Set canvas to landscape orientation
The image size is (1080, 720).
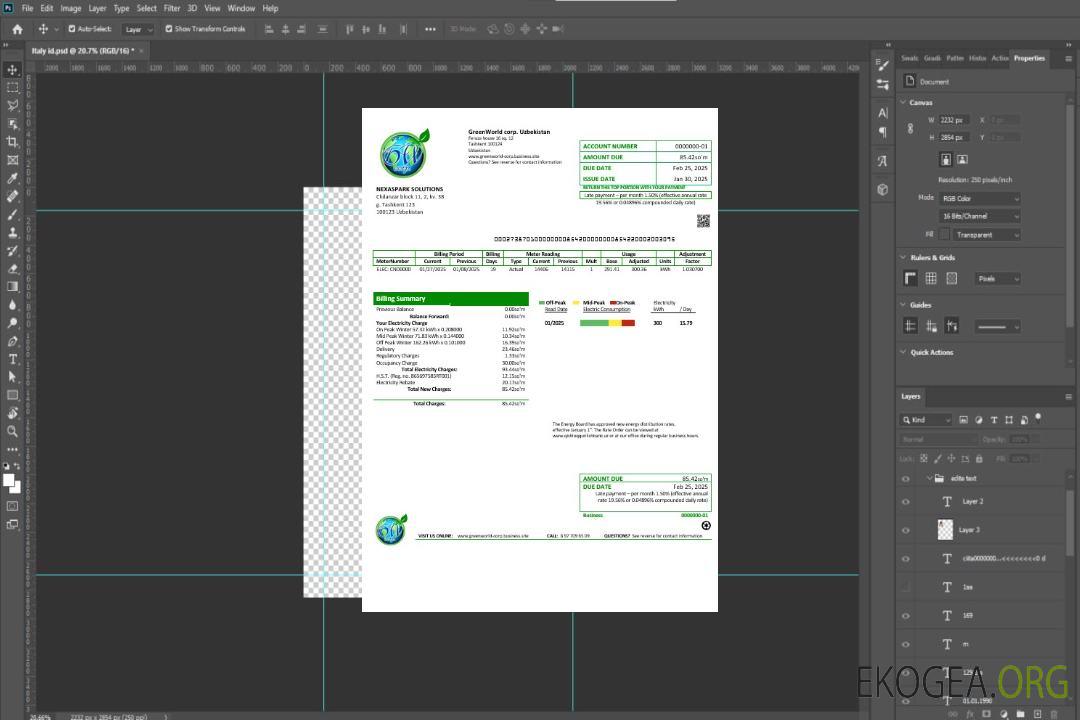(x=962, y=160)
